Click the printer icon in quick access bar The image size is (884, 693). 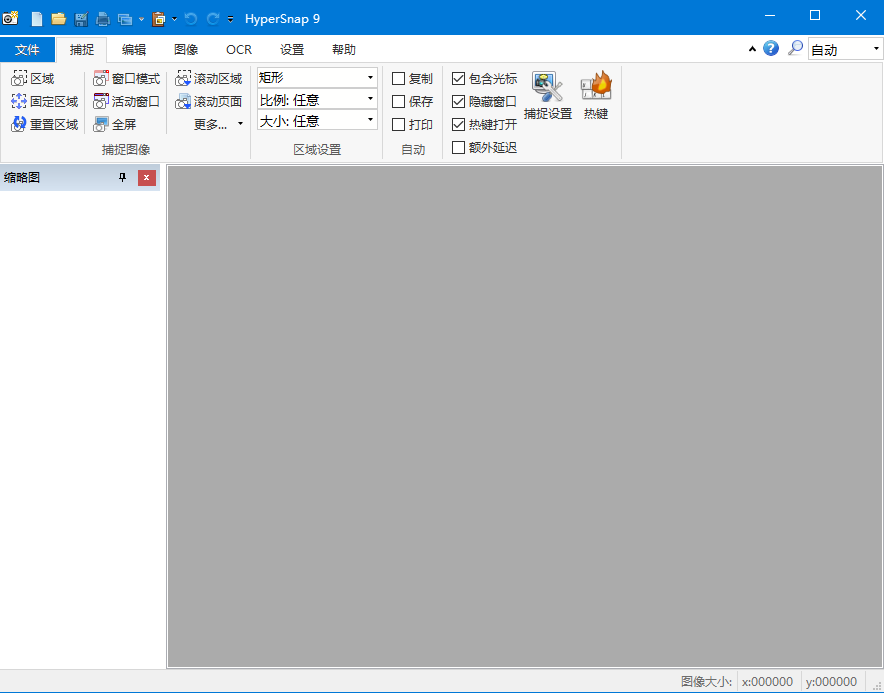coord(103,19)
